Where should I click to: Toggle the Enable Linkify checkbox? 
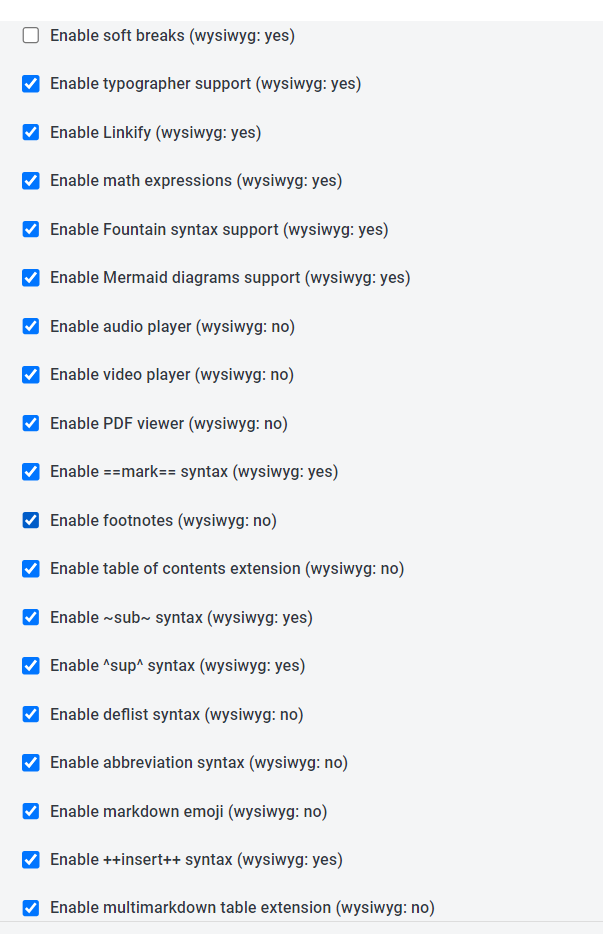coord(31,132)
